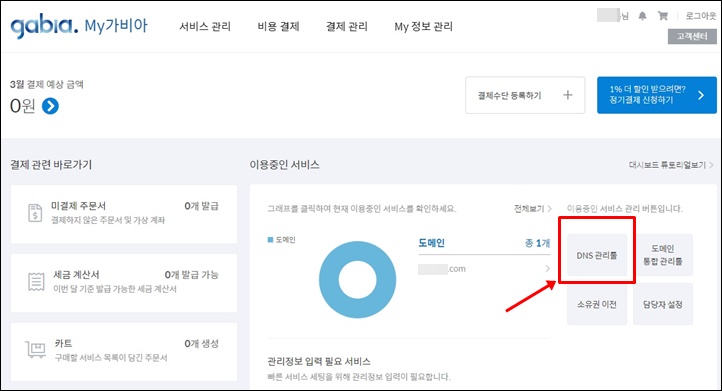The image size is (722, 391).
Task: Click the chevron after 대시보드 튜토리얼보기
Action: point(711,165)
